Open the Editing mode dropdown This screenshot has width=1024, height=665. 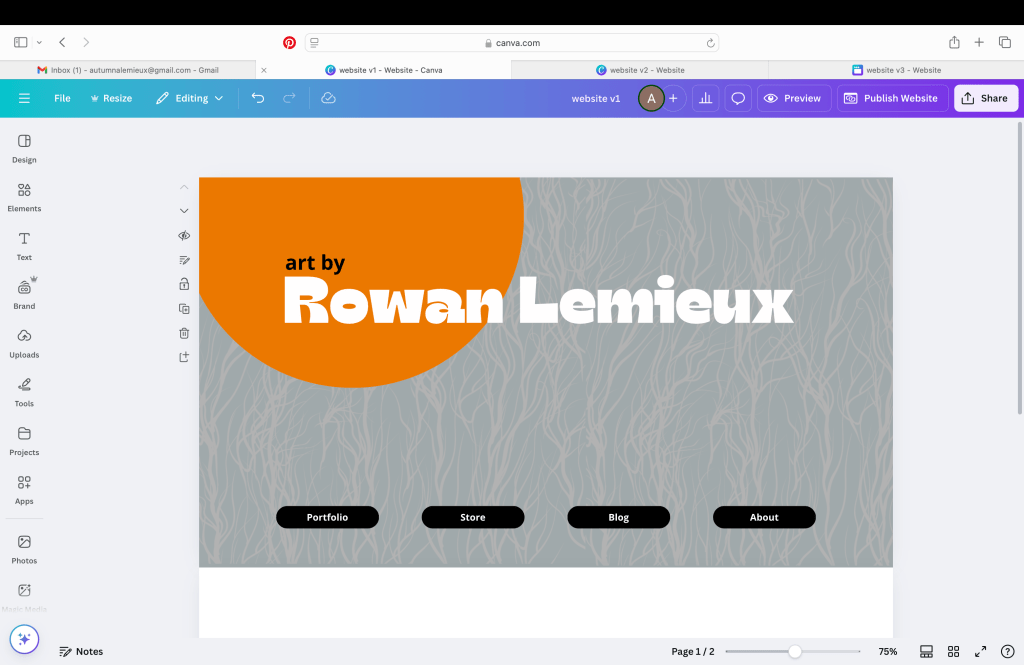click(x=190, y=98)
